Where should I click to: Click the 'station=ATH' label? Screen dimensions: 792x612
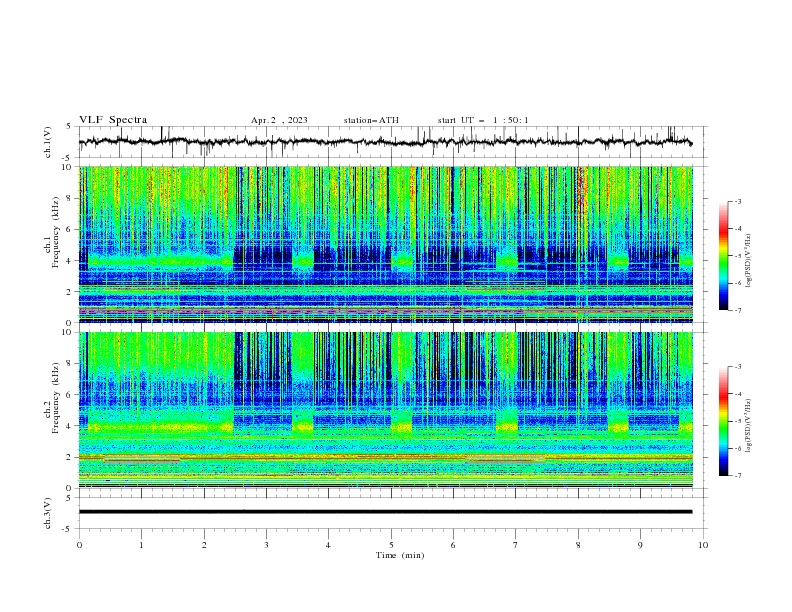[371, 120]
